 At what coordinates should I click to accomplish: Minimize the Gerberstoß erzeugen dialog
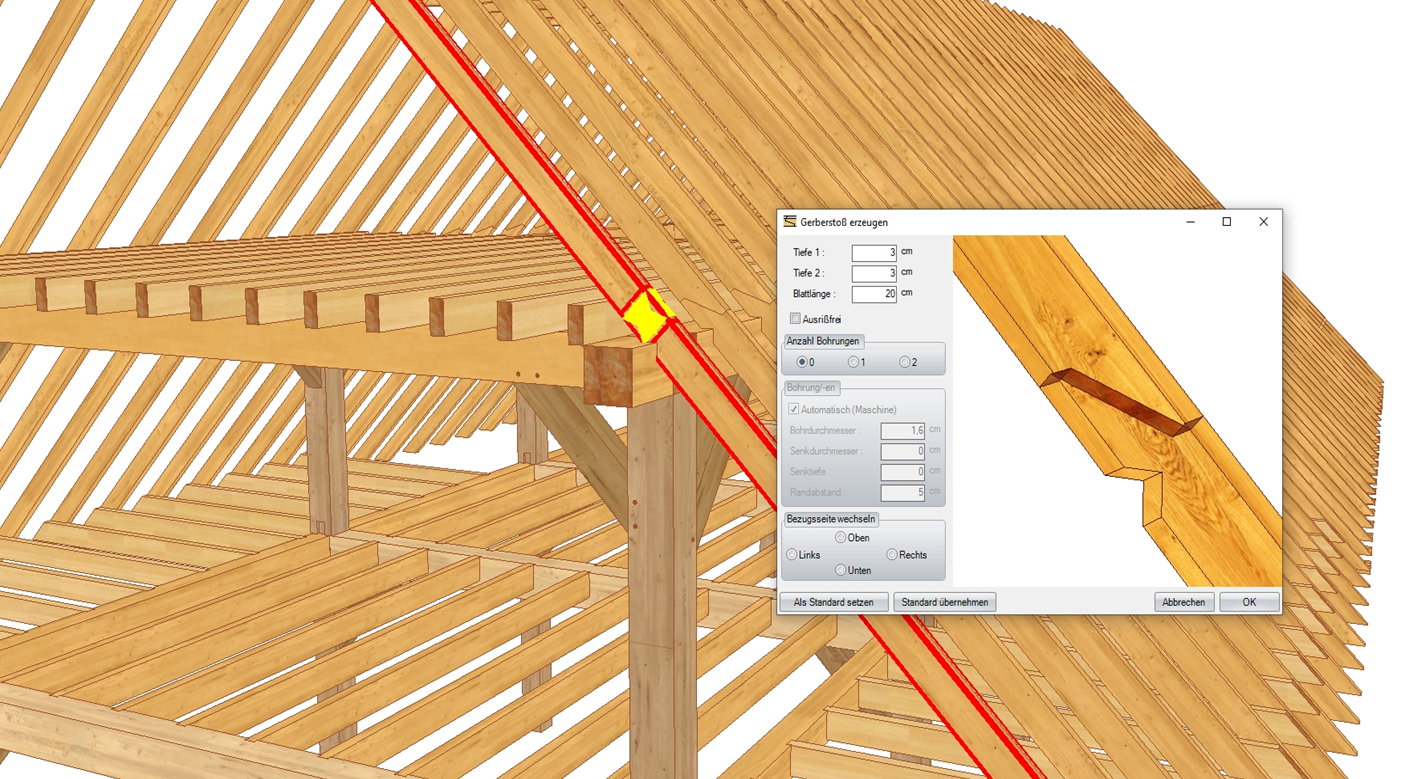tap(1190, 222)
